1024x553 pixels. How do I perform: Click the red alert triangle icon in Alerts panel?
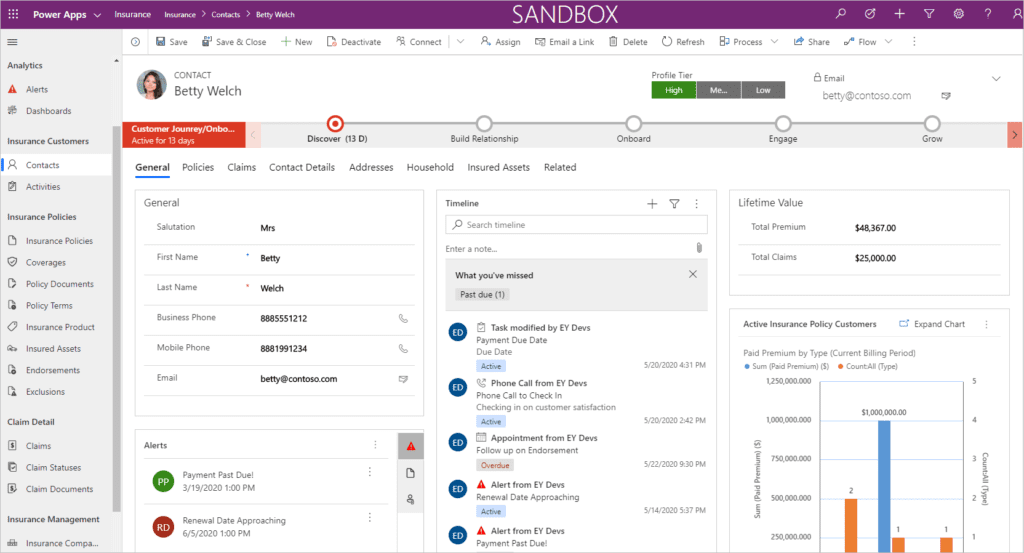coord(410,445)
